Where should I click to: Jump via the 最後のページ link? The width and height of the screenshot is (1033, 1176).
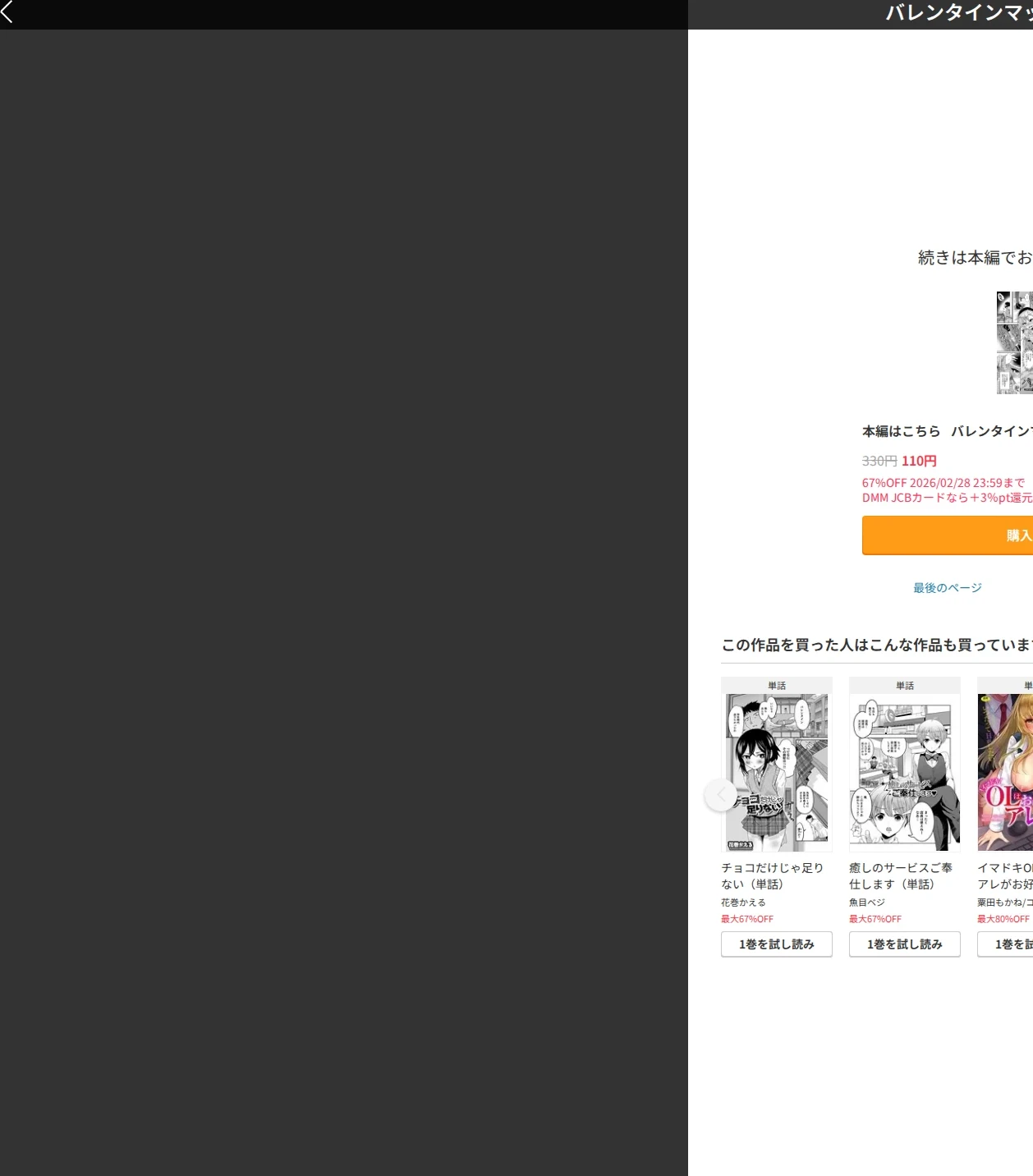948,588
